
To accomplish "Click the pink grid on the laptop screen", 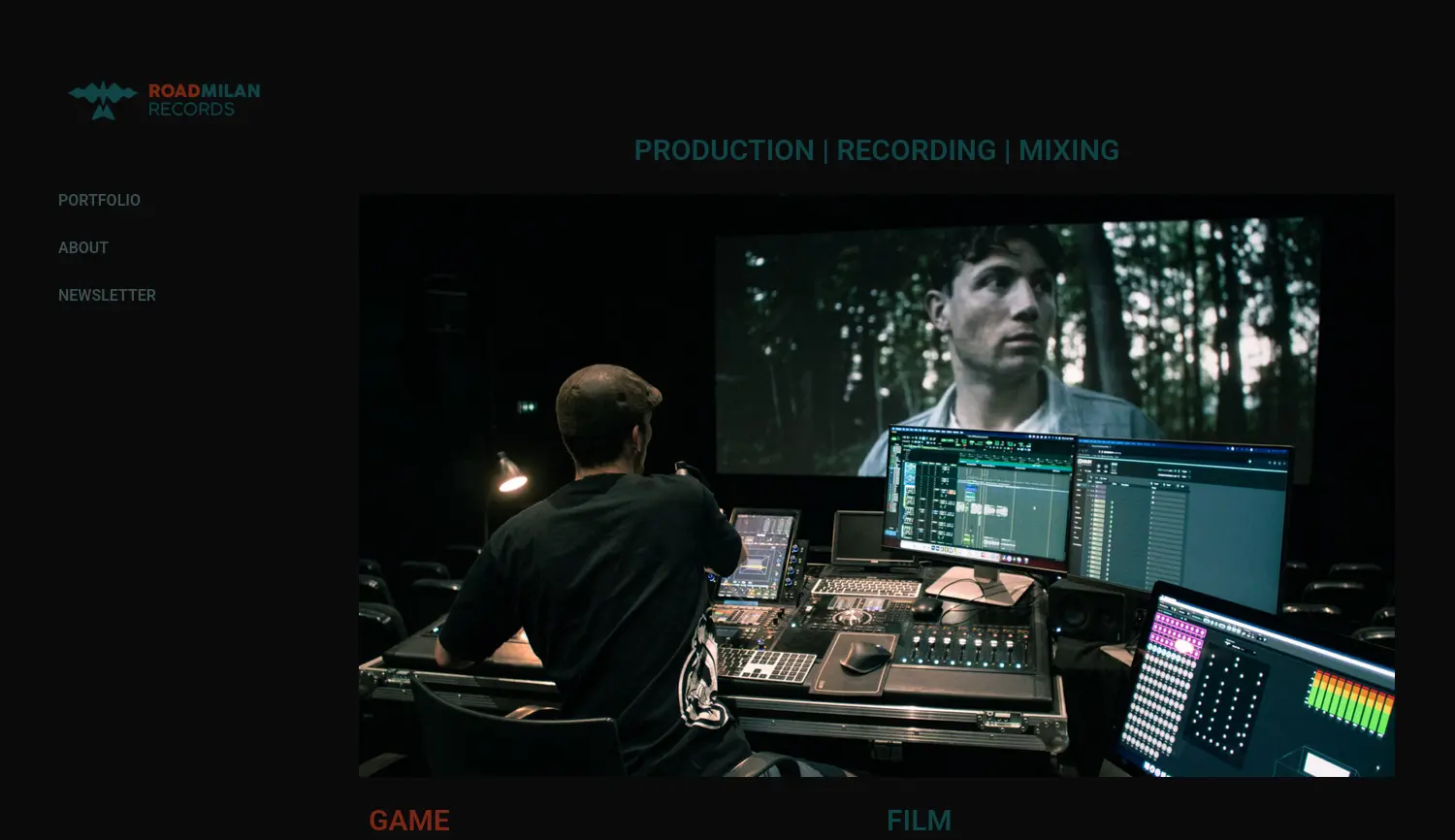I will (1177, 635).
